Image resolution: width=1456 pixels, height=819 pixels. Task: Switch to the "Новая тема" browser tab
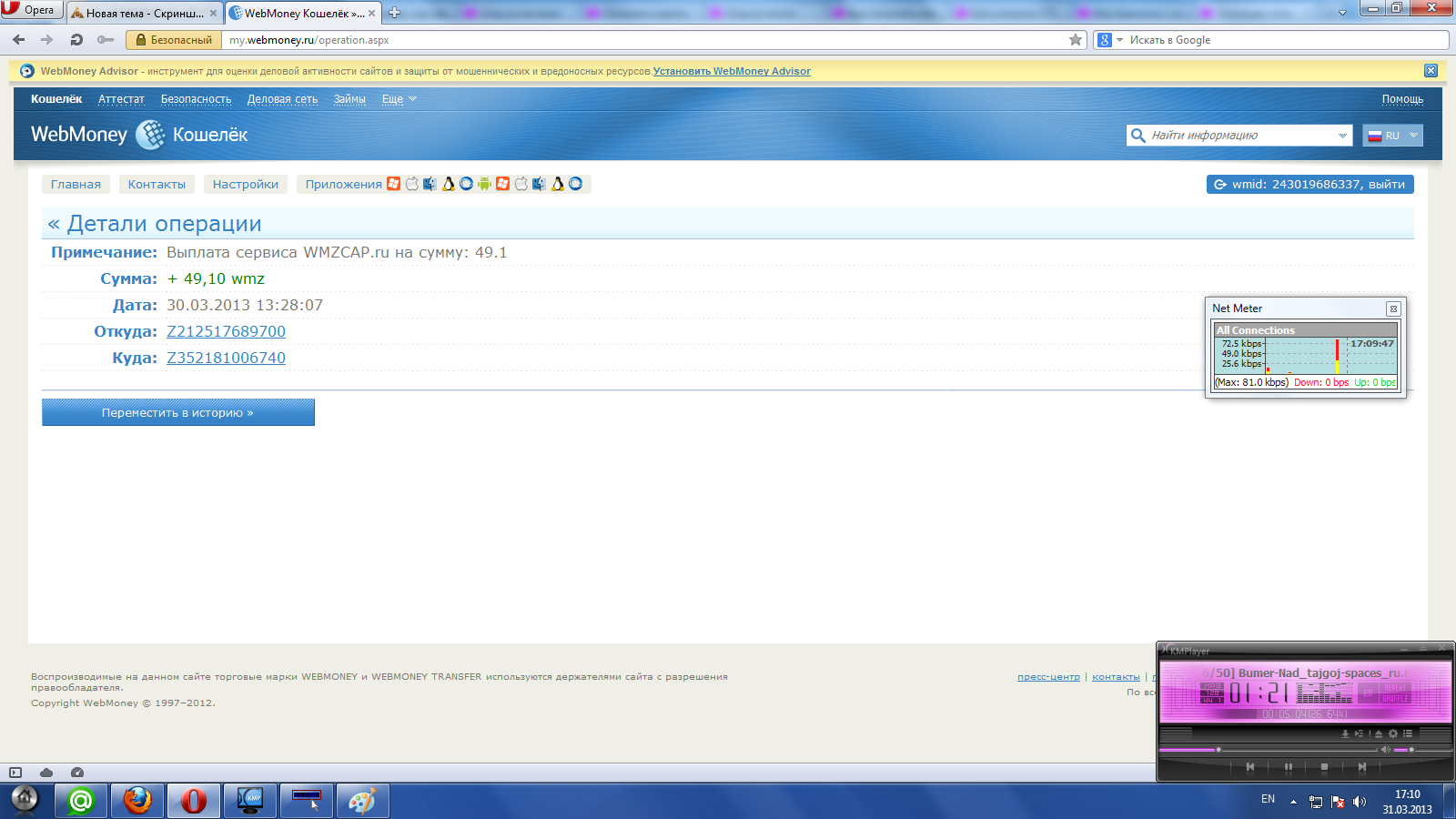pyautogui.click(x=144, y=14)
